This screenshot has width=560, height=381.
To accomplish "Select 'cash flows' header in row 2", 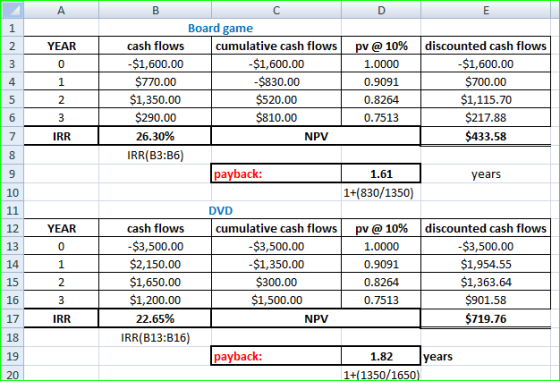I will tap(155, 46).
